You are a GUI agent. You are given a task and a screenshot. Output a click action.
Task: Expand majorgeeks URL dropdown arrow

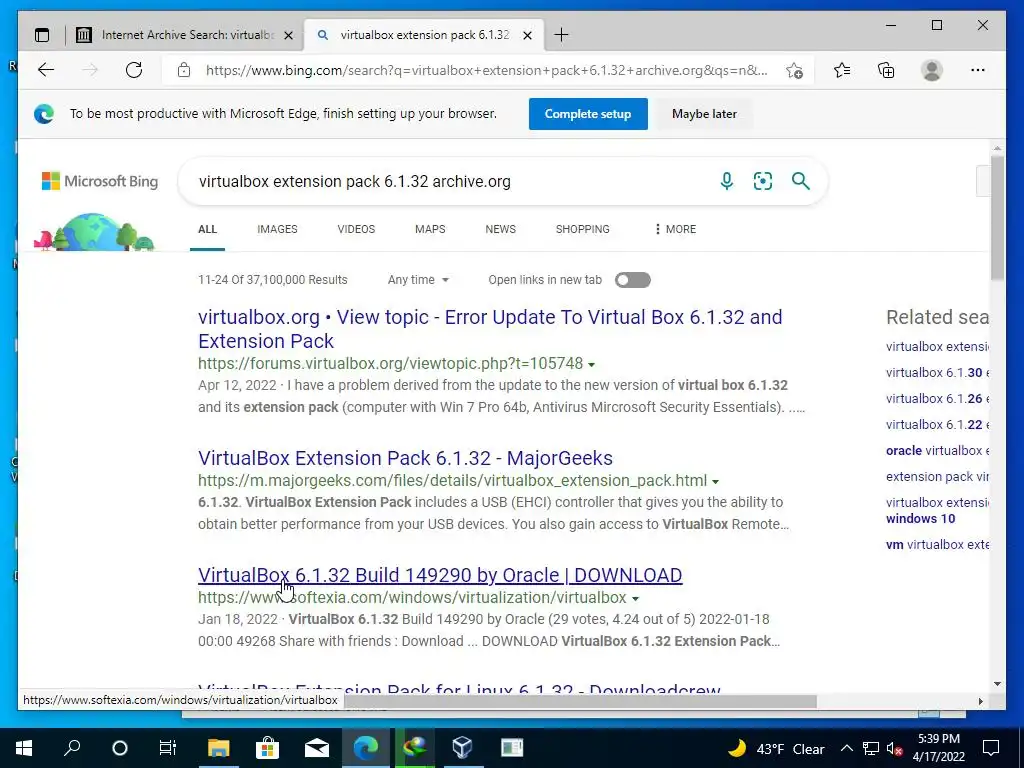(715, 481)
